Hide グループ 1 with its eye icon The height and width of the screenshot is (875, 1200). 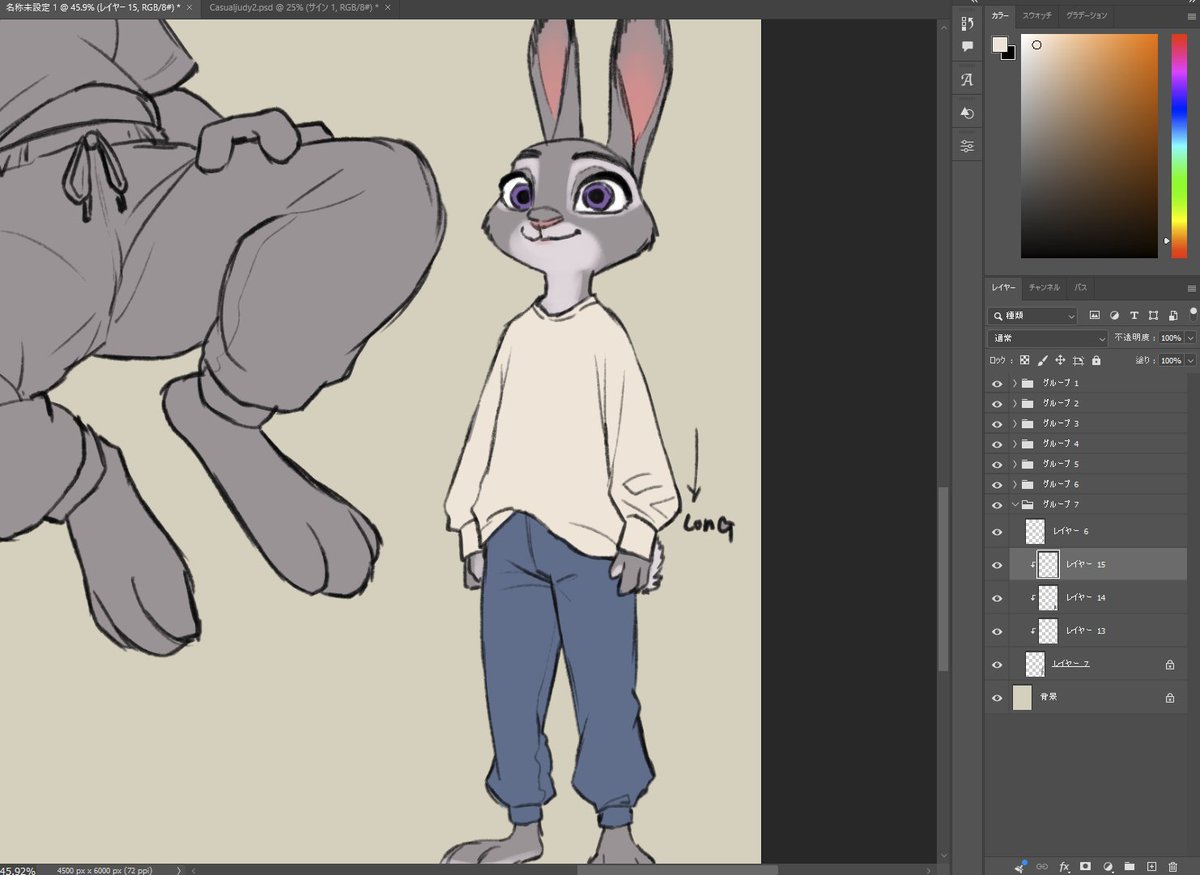point(996,384)
